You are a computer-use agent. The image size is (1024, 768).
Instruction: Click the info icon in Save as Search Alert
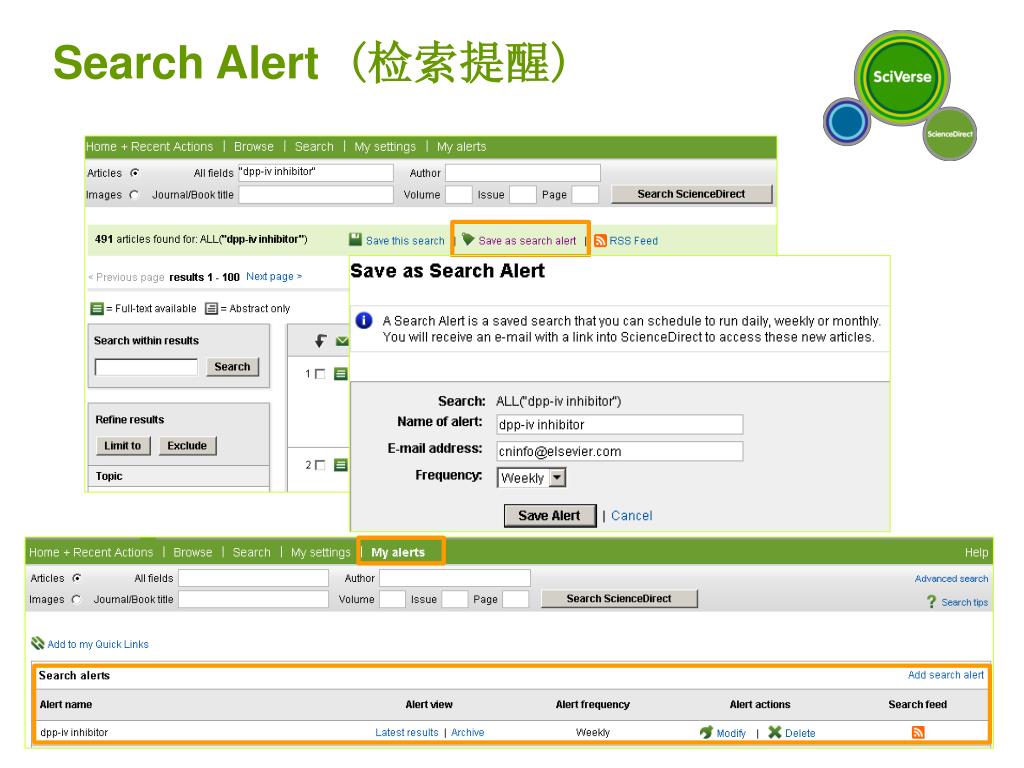(364, 321)
